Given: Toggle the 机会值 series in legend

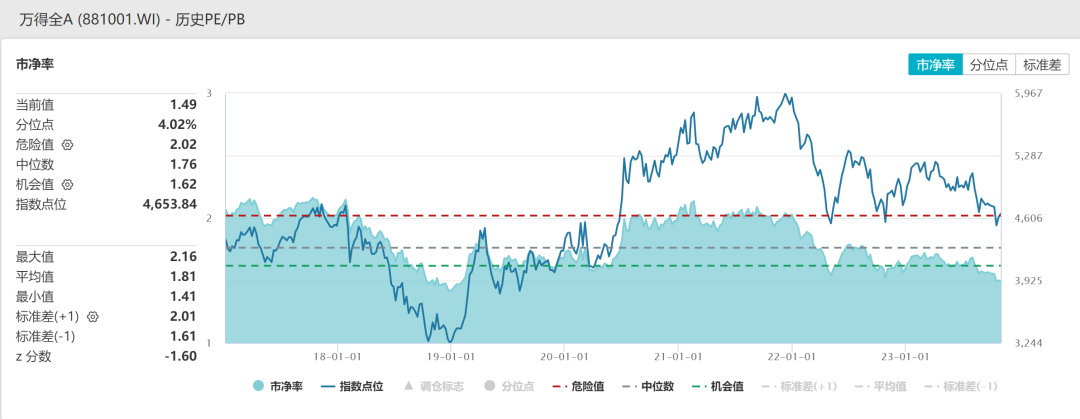Looking at the screenshot, I should tap(725, 386).
